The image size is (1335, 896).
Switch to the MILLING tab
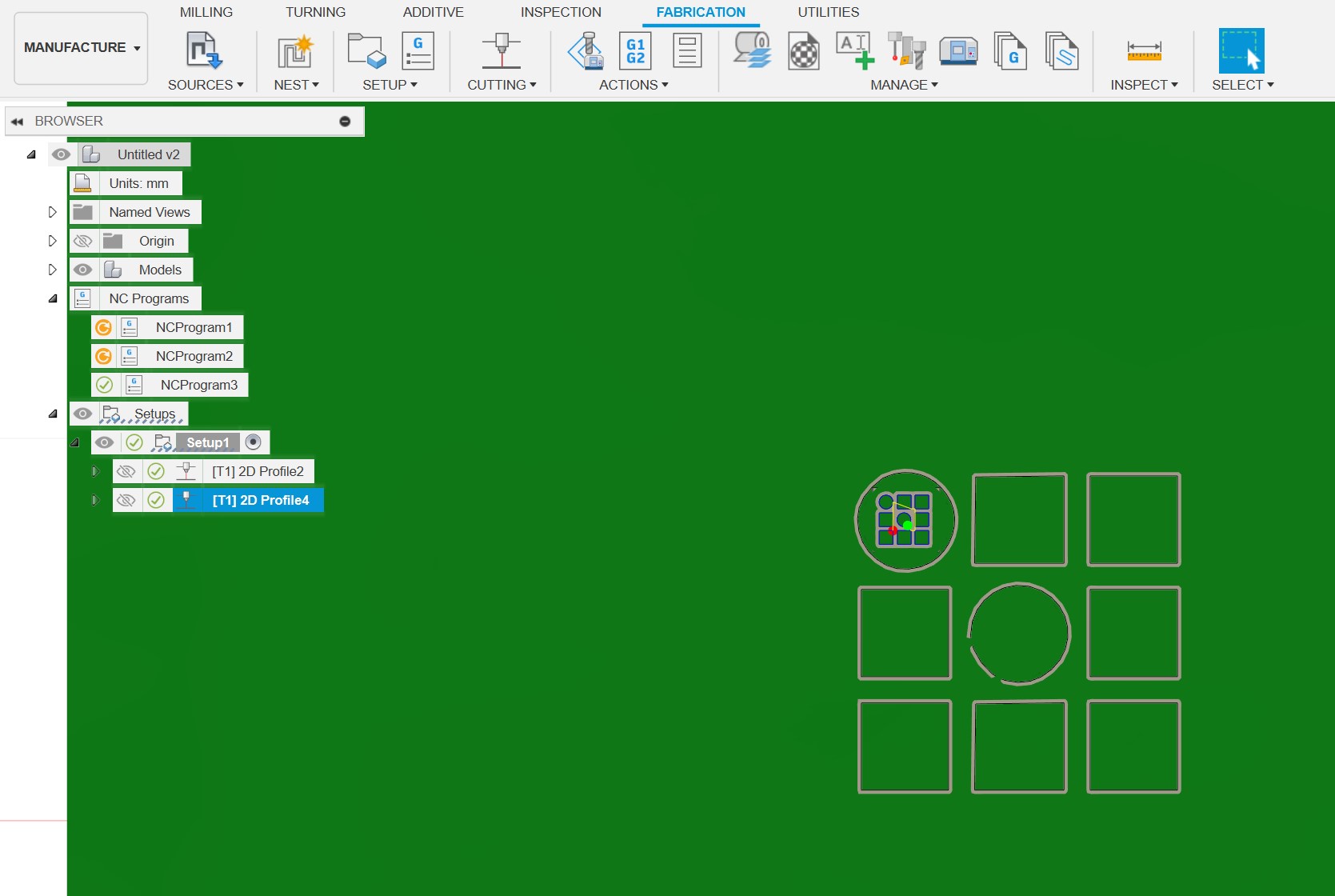click(x=206, y=12)
